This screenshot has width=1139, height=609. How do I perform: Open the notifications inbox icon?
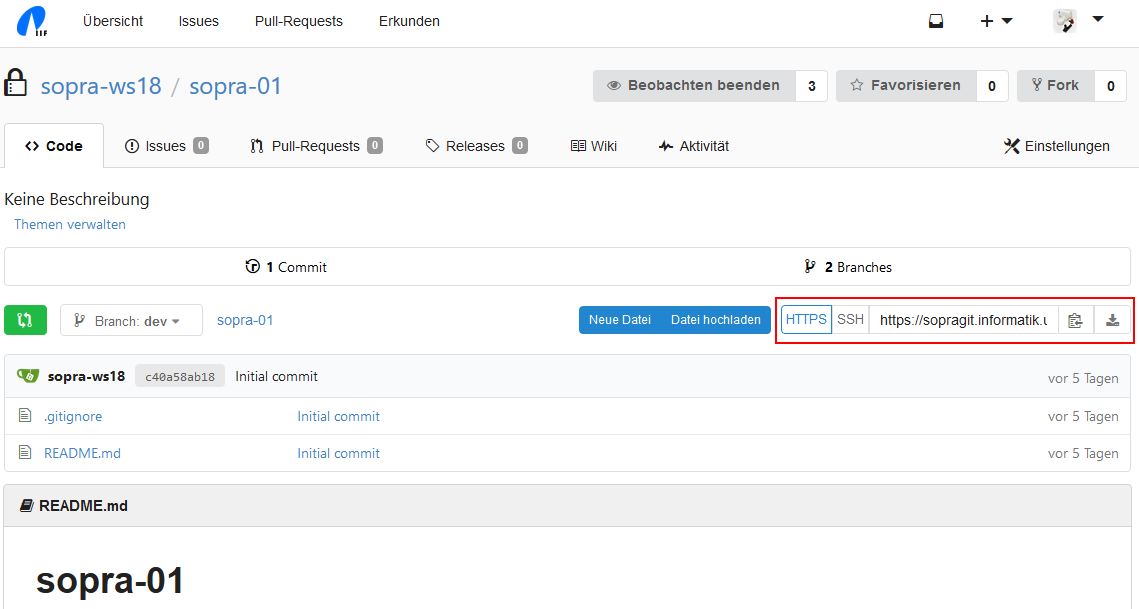click(x=936, y=21)
